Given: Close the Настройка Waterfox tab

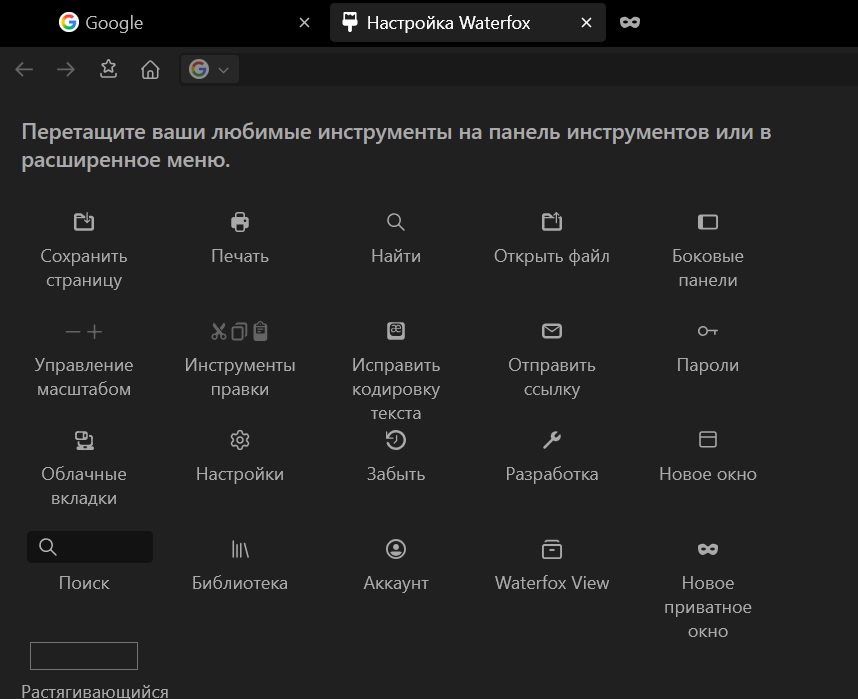Looking at the screenshot, I should 586,22.
